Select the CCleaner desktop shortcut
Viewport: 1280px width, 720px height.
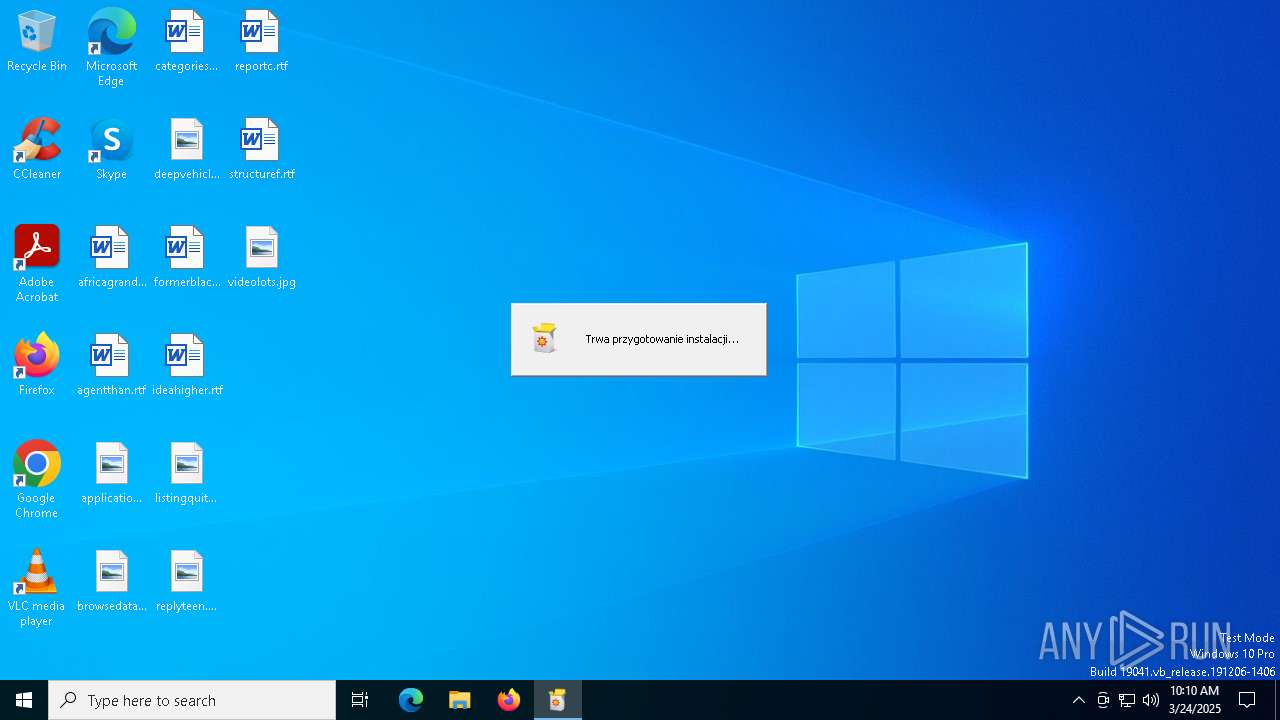[36, 149]
